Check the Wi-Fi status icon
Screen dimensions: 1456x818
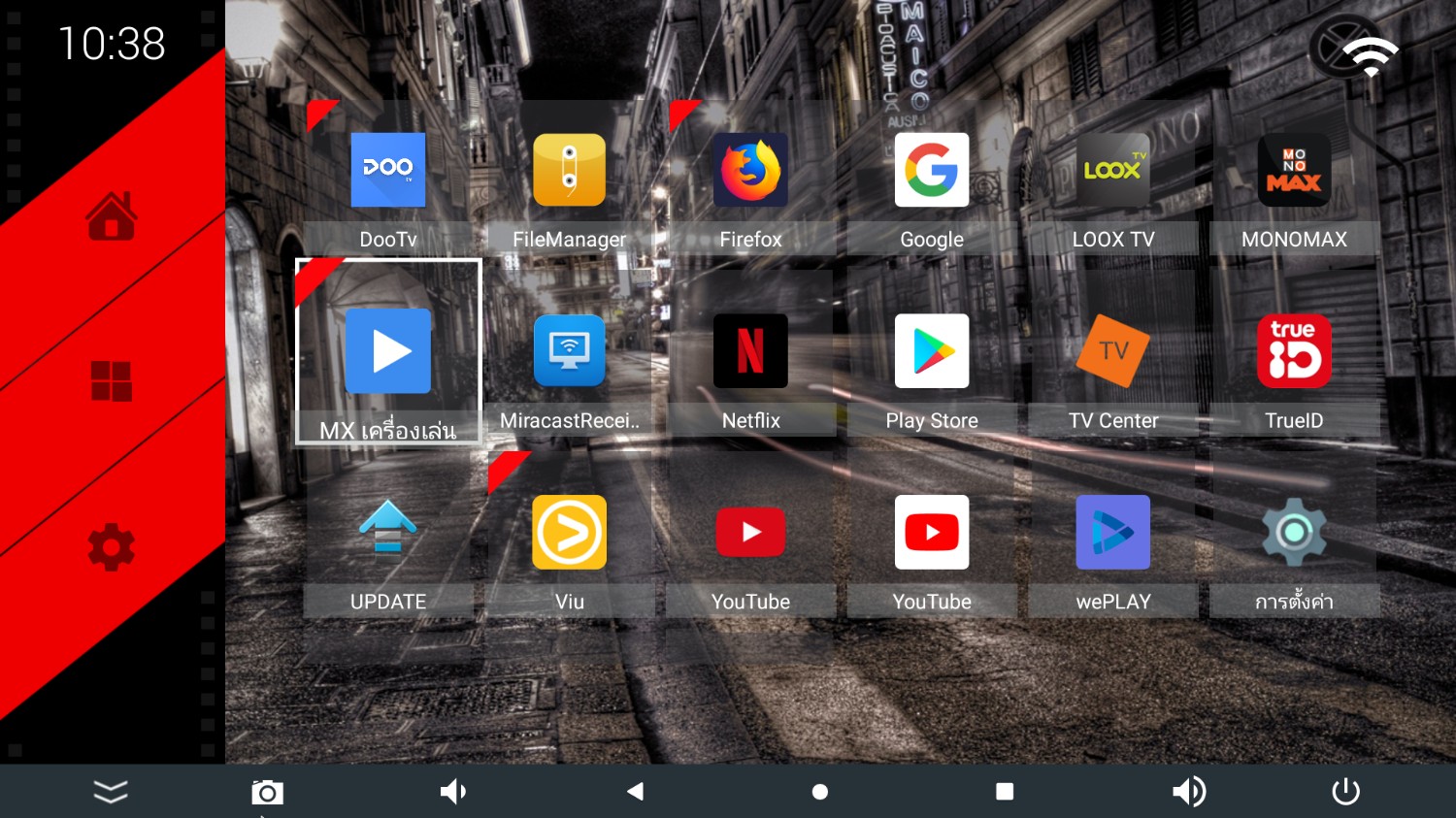coord(1370,57)
